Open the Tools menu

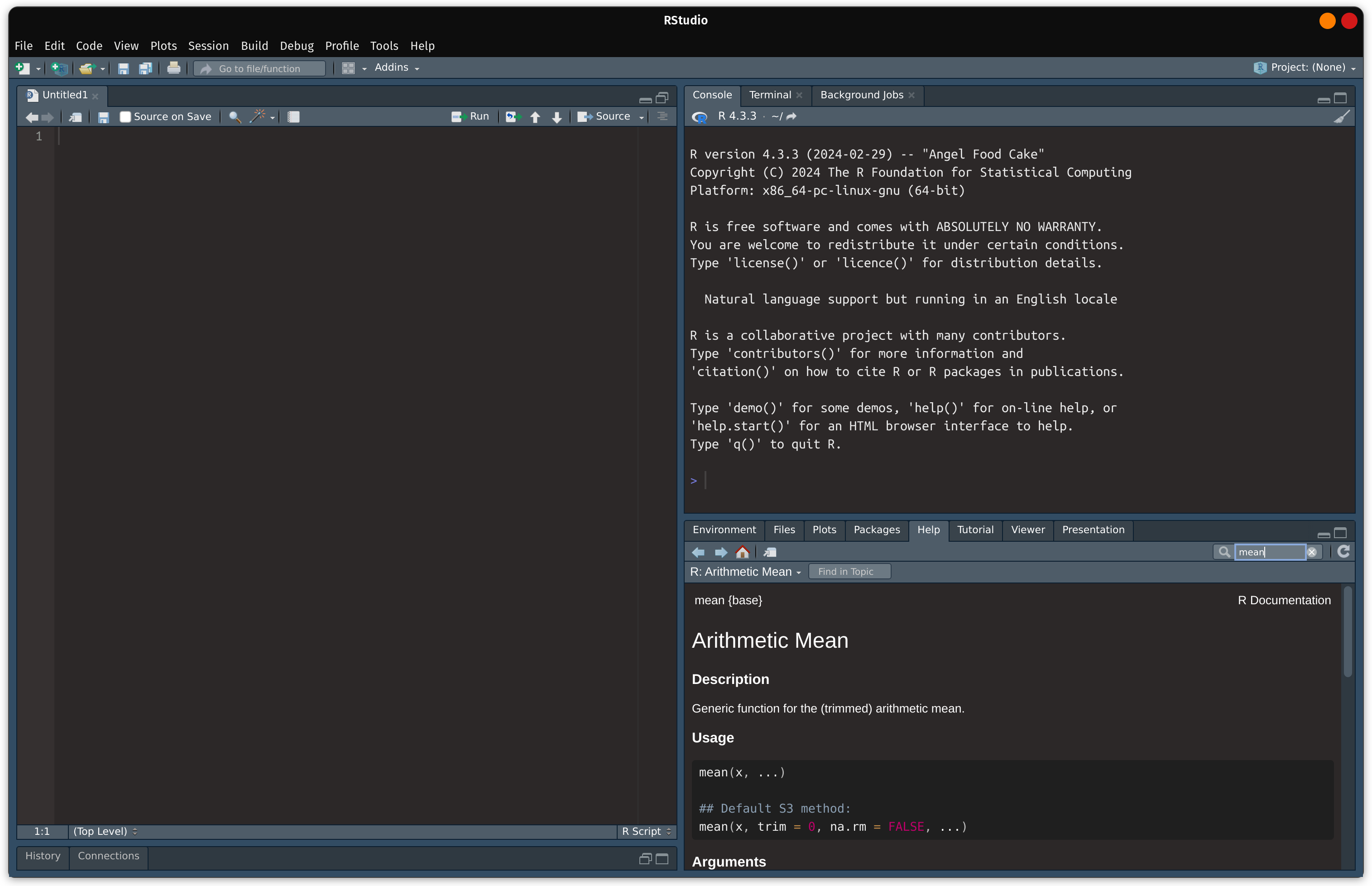pyautogui.click(x=384, y=45)
